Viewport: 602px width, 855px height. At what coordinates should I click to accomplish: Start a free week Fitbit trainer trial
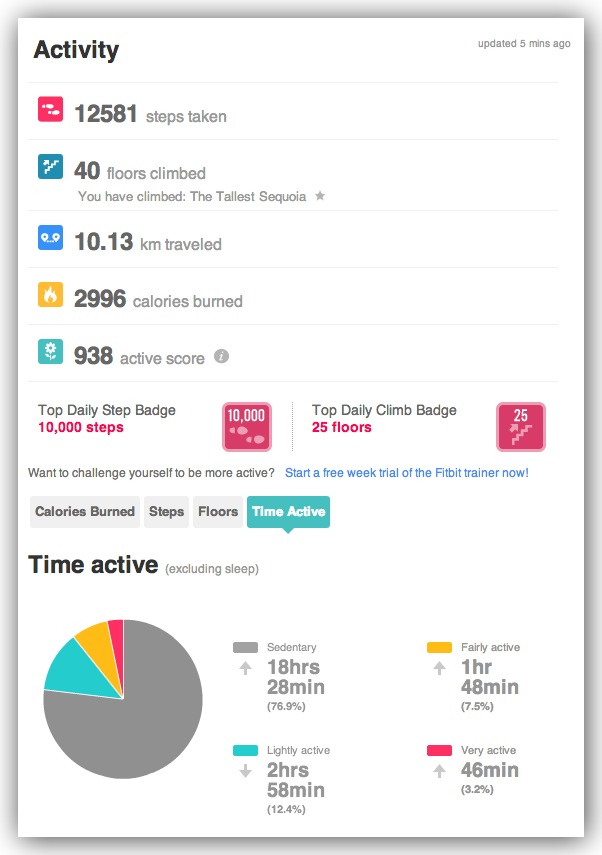click(407, 472)
